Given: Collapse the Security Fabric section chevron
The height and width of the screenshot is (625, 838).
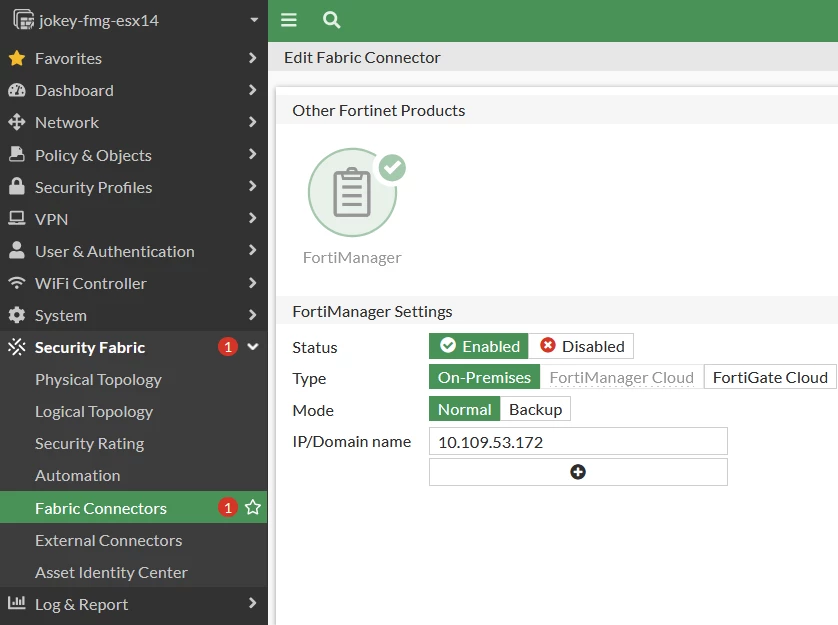Looking at the screenshot, I should point(253,347).
